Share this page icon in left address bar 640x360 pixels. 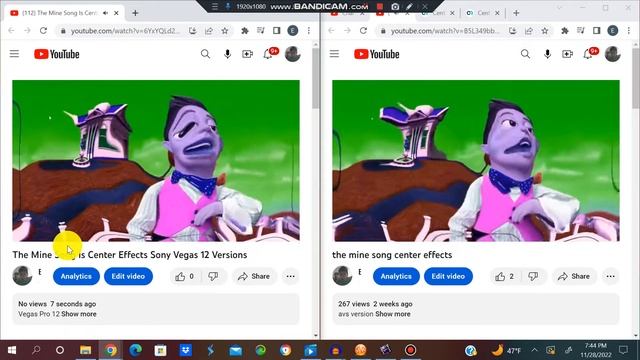click(209, 31)
